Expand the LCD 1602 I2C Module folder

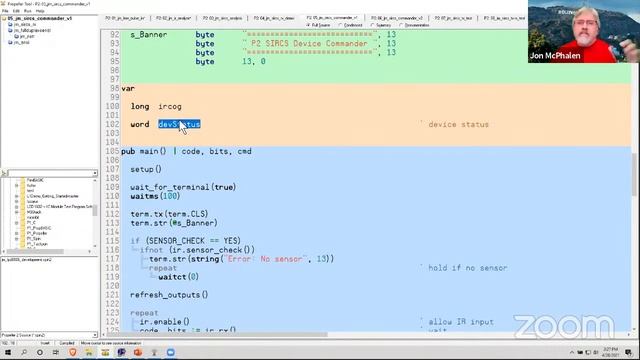point(17,207)
